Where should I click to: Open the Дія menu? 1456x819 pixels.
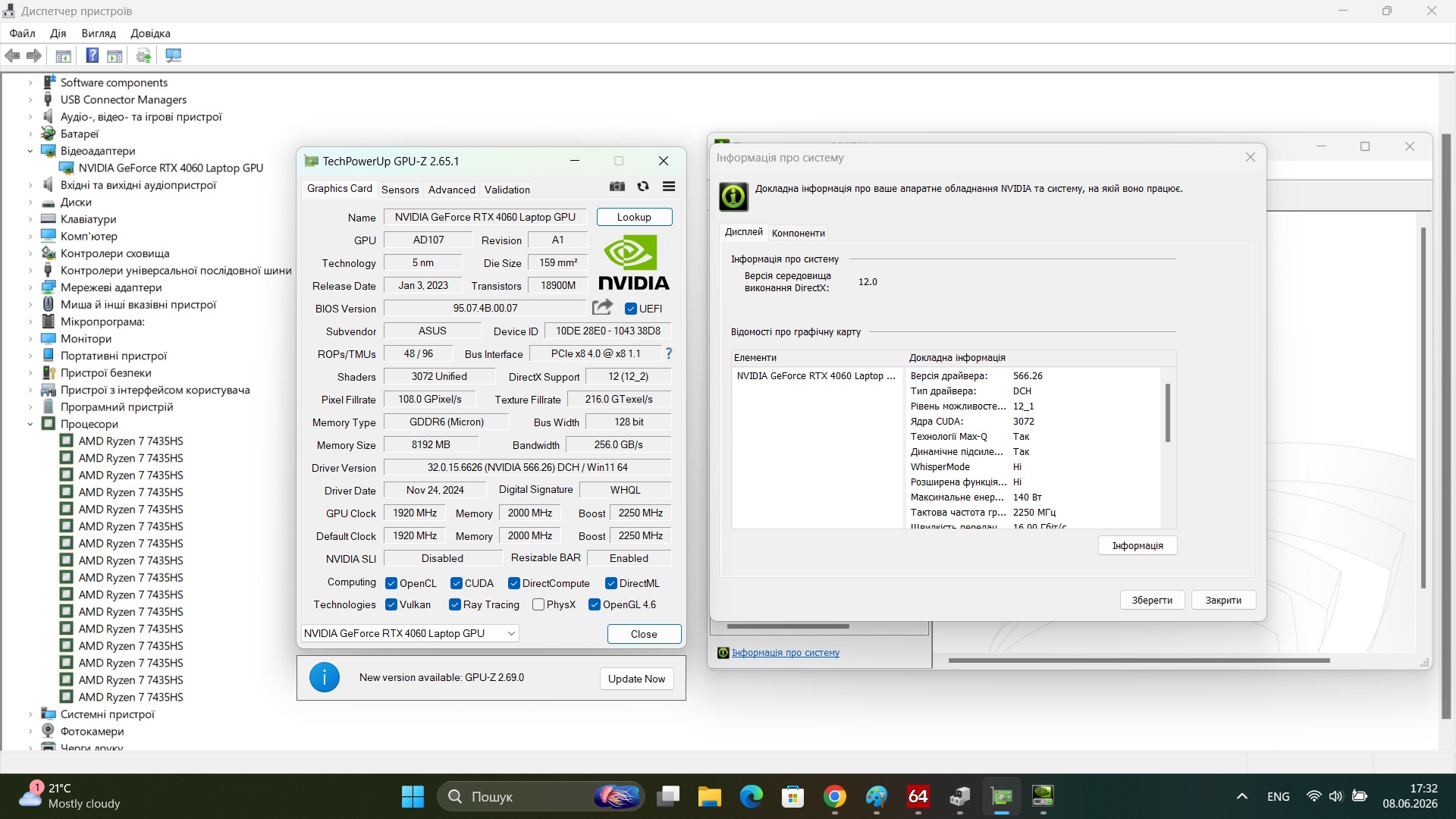click(58, 33)
